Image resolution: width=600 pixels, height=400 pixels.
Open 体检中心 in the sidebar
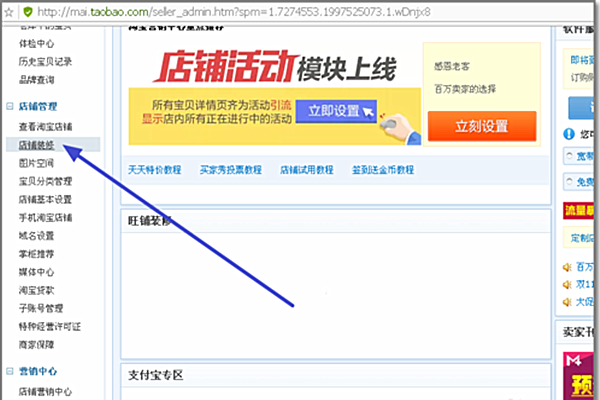(36, 44)
